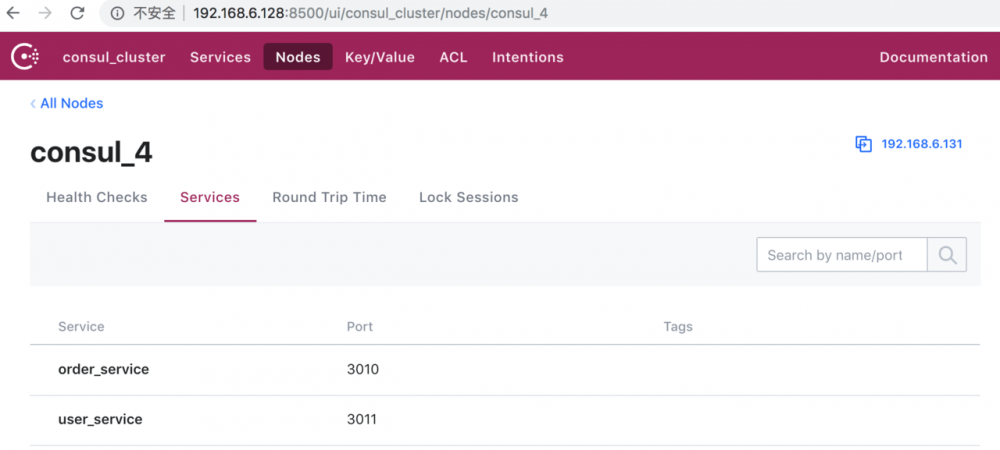1000x450 pixels.
Task: Switch to the Health Checks tab
Action: 97,198
